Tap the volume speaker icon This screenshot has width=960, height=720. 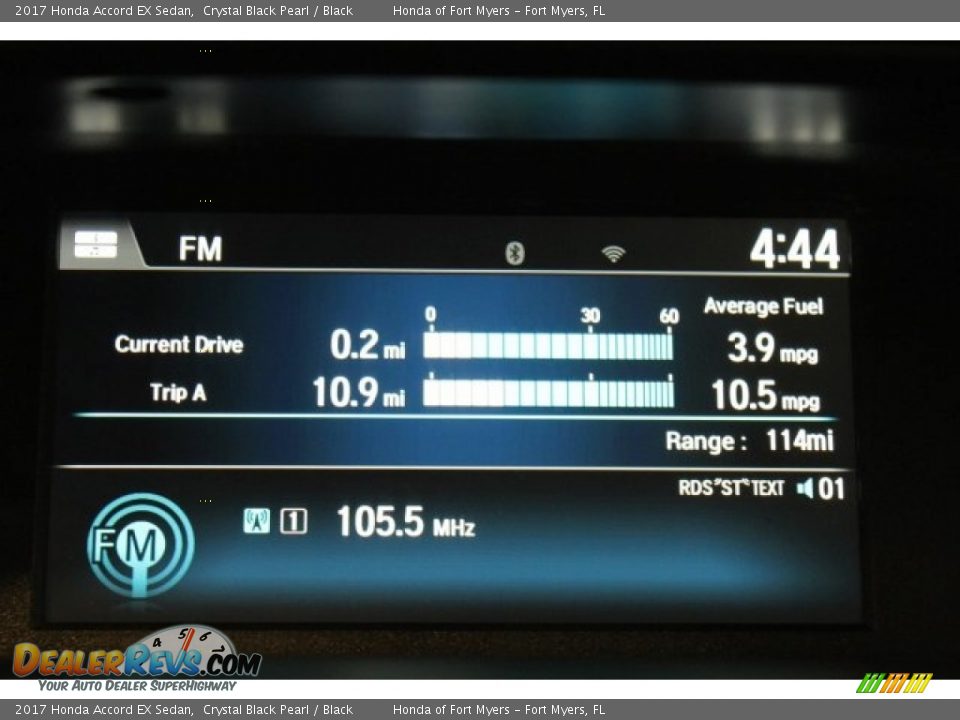pyautogui.click(x=805, y=489)
